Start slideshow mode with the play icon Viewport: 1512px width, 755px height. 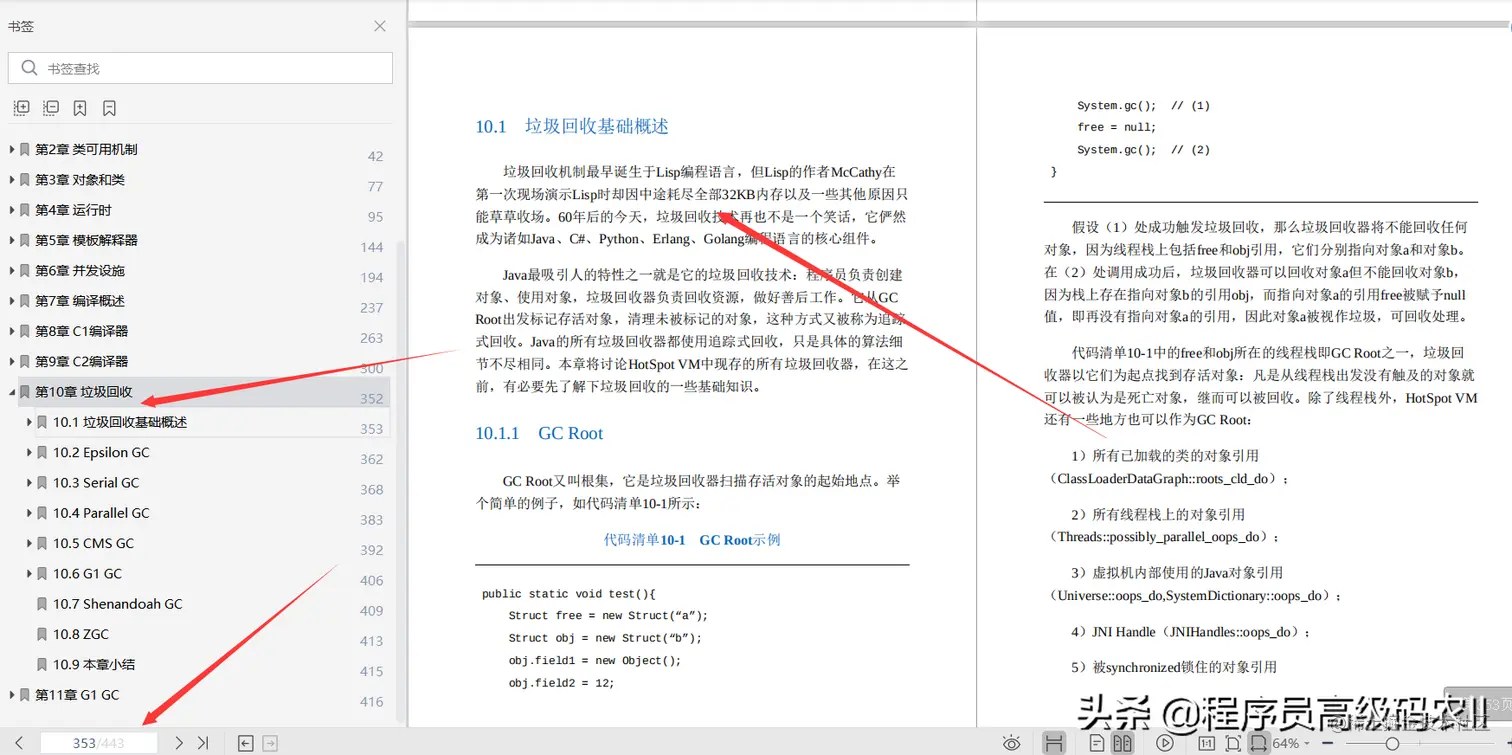[1165, 744]
